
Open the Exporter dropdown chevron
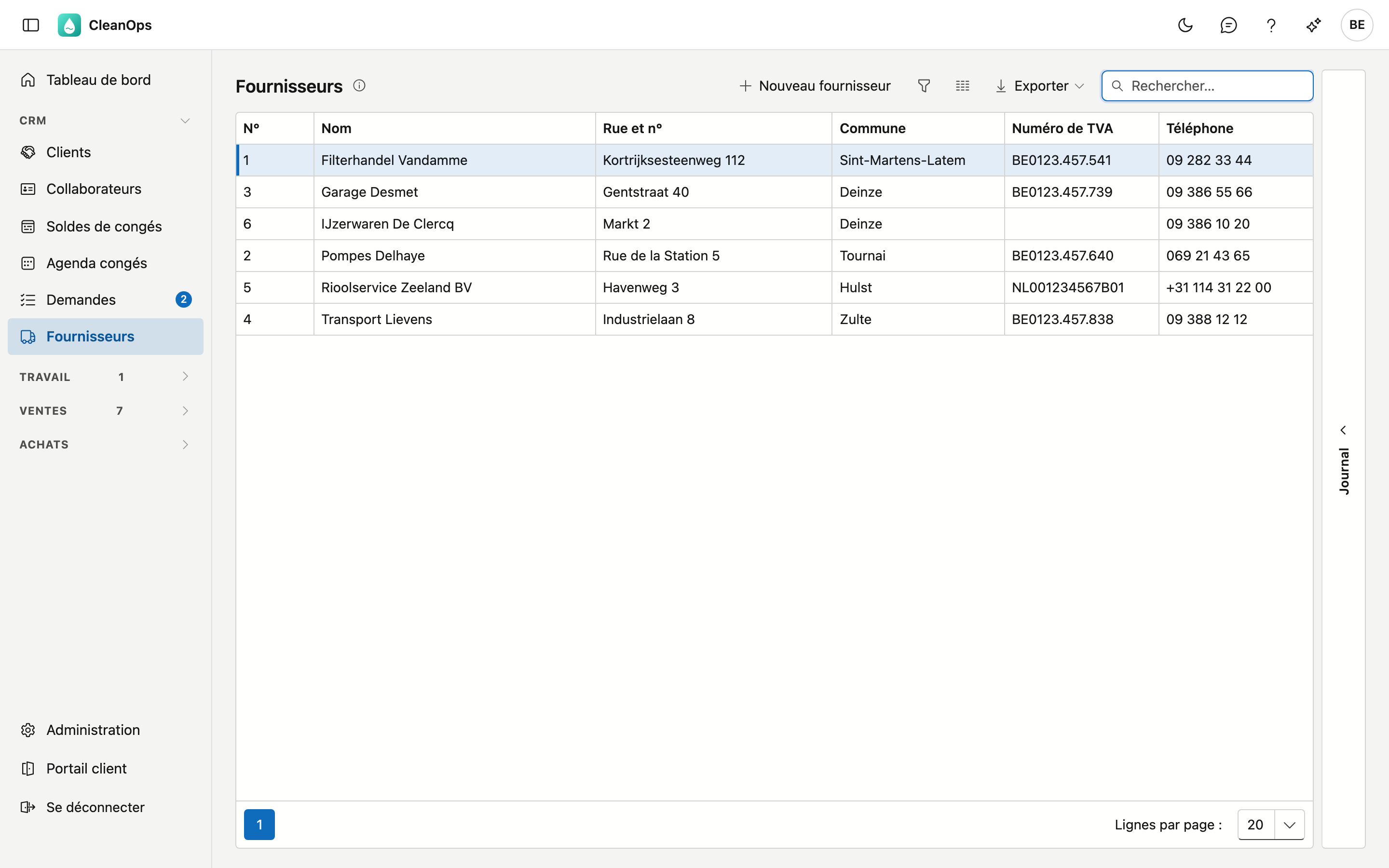(1079, 86)
